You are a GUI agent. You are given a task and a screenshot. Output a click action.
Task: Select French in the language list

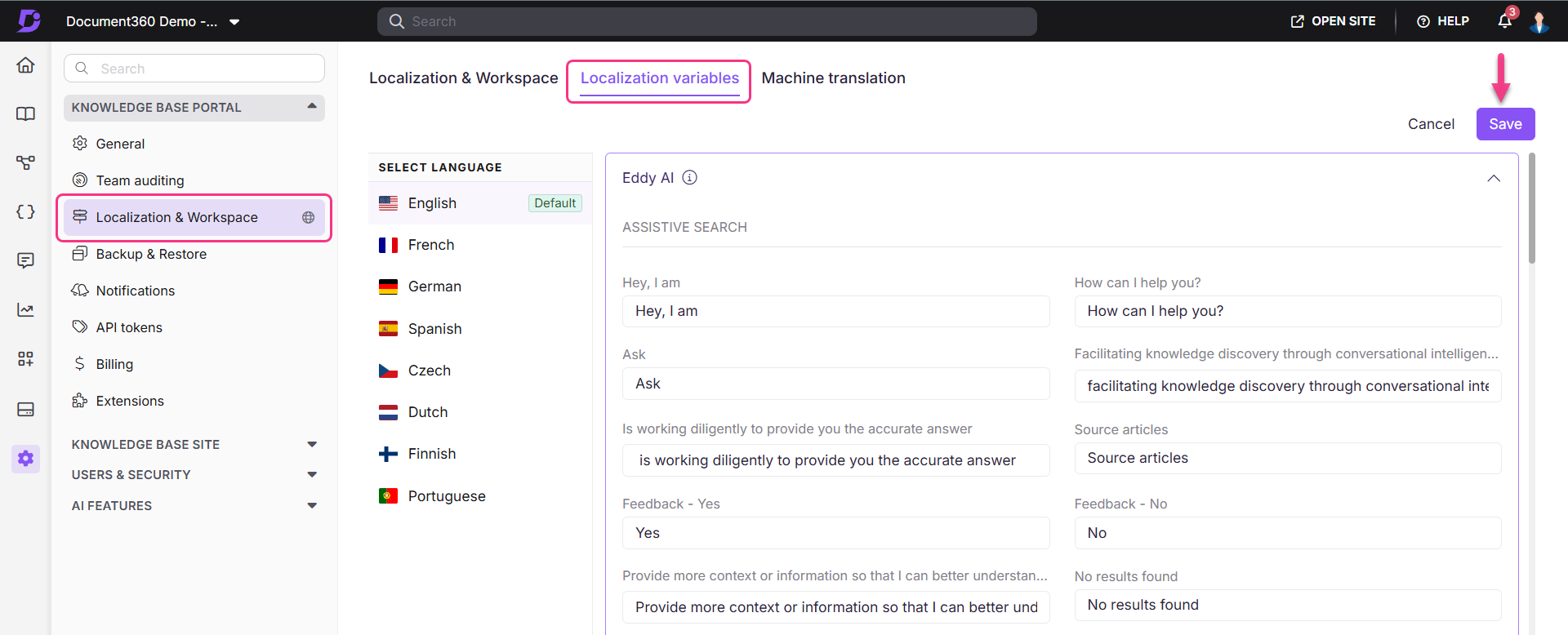click(x=431, y=245)
